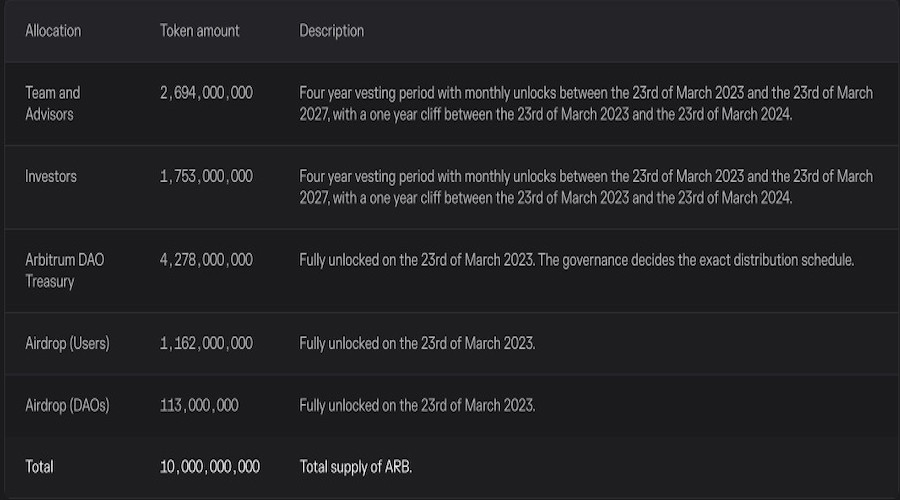
Task: Click the Allocation column header
Action: (x=53, y=31)
